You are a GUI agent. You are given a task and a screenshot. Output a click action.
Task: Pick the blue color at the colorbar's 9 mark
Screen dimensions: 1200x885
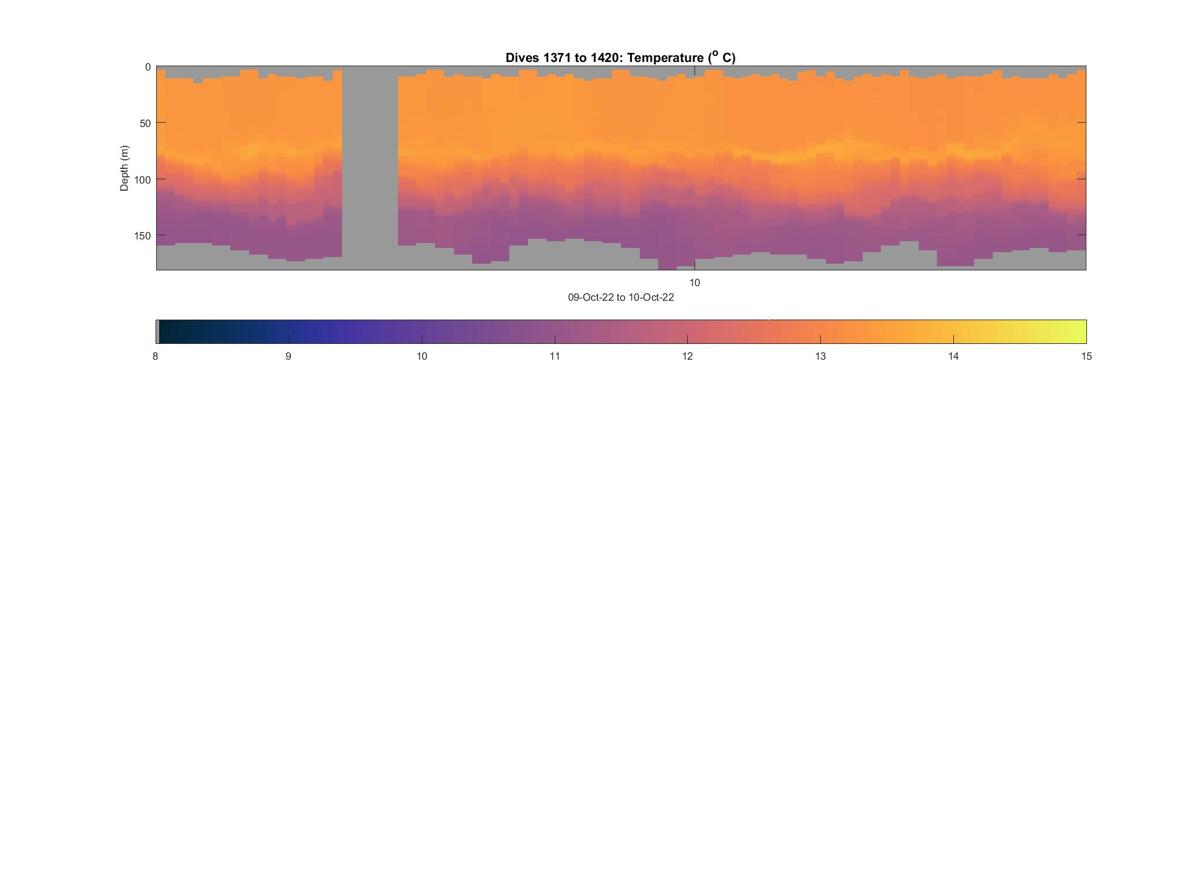tap(289, 331)
